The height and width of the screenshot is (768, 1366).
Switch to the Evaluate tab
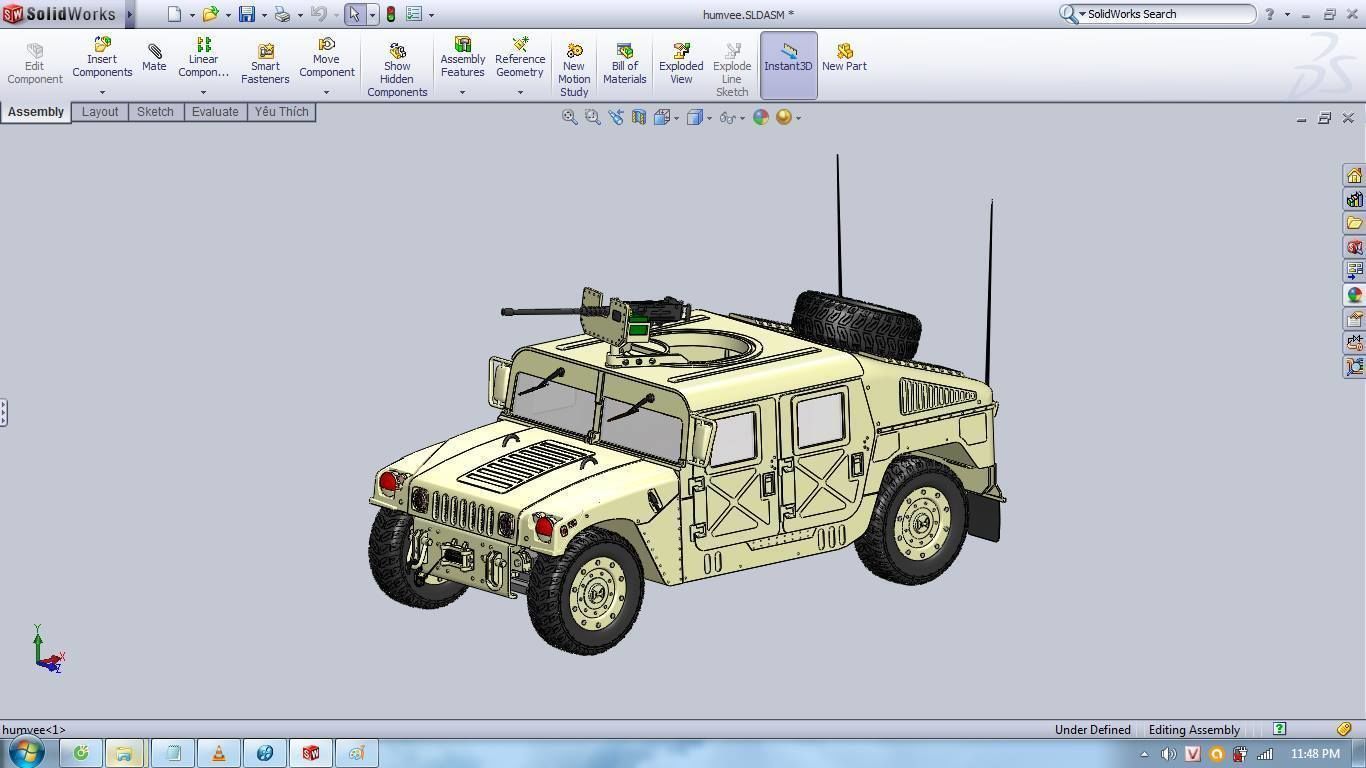(214, 111)
